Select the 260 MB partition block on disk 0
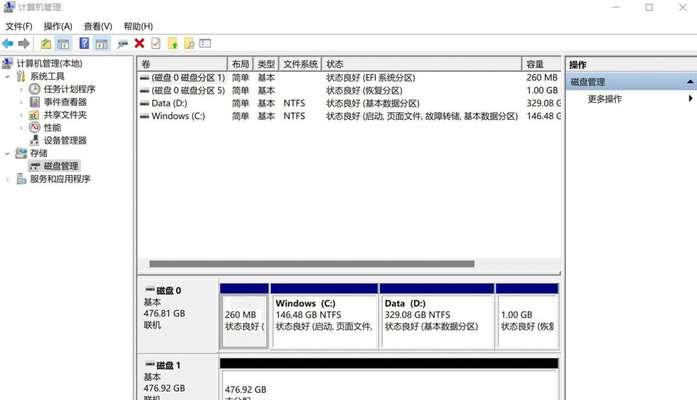 [x=244, y=316]
